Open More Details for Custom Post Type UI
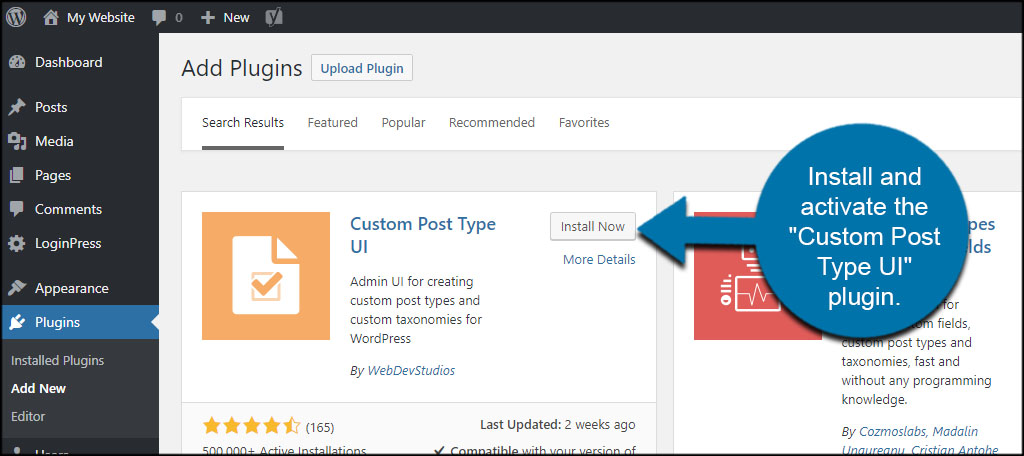This screenshot has width=1024, height=456. 599,260
